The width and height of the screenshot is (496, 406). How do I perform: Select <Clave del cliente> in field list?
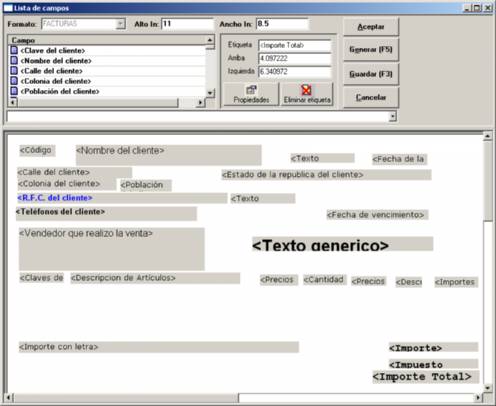(53, 51)
